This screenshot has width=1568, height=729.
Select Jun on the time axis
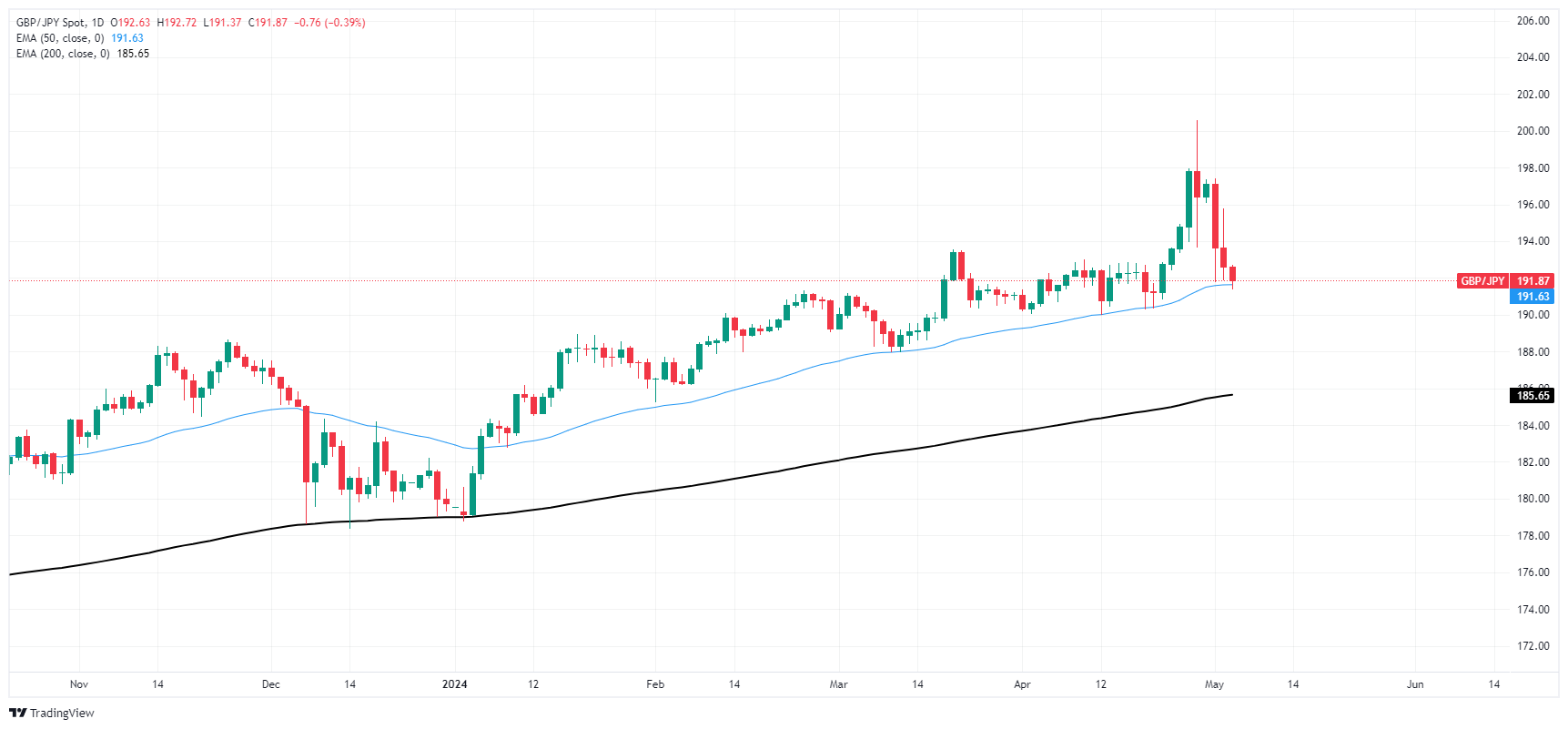1415,684
